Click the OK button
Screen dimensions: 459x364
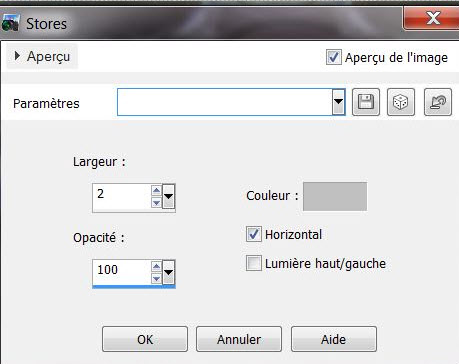point(145,339)
